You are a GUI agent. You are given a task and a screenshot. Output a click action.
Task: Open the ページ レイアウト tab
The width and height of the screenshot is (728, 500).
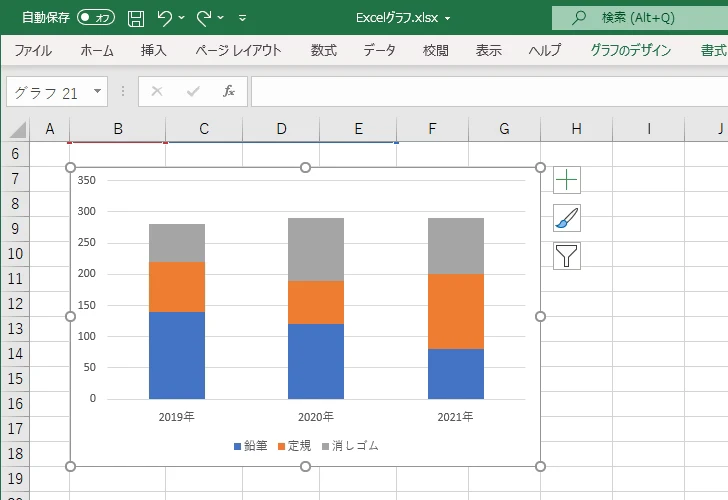point(238,50)
